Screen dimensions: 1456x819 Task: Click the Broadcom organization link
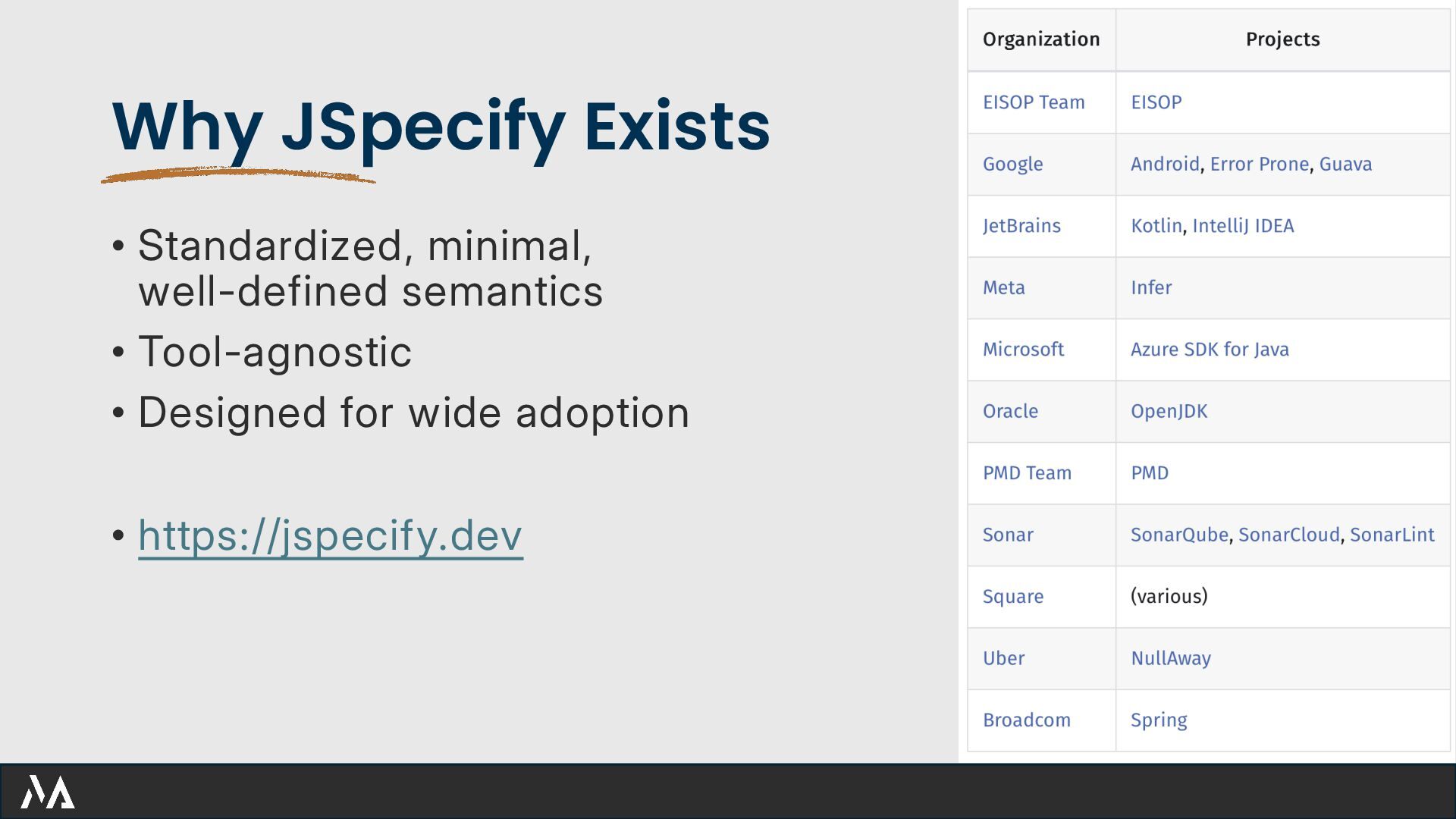[x=1026, y=720]
